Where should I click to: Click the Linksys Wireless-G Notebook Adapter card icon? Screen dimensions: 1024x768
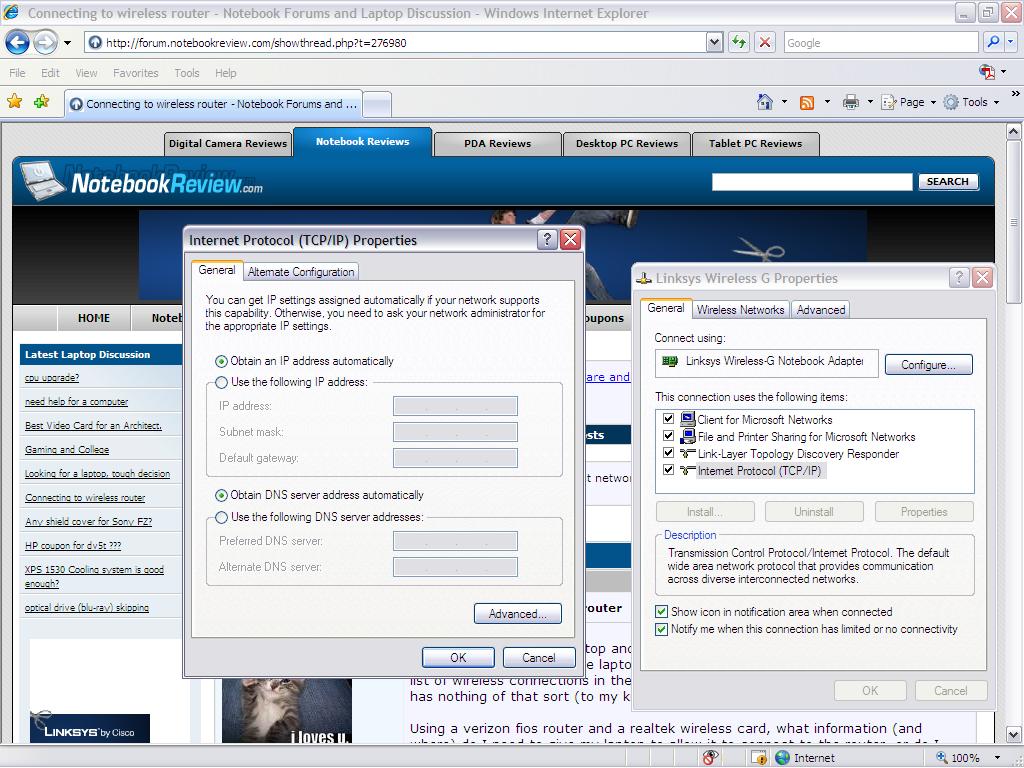(x=670, y=361)
